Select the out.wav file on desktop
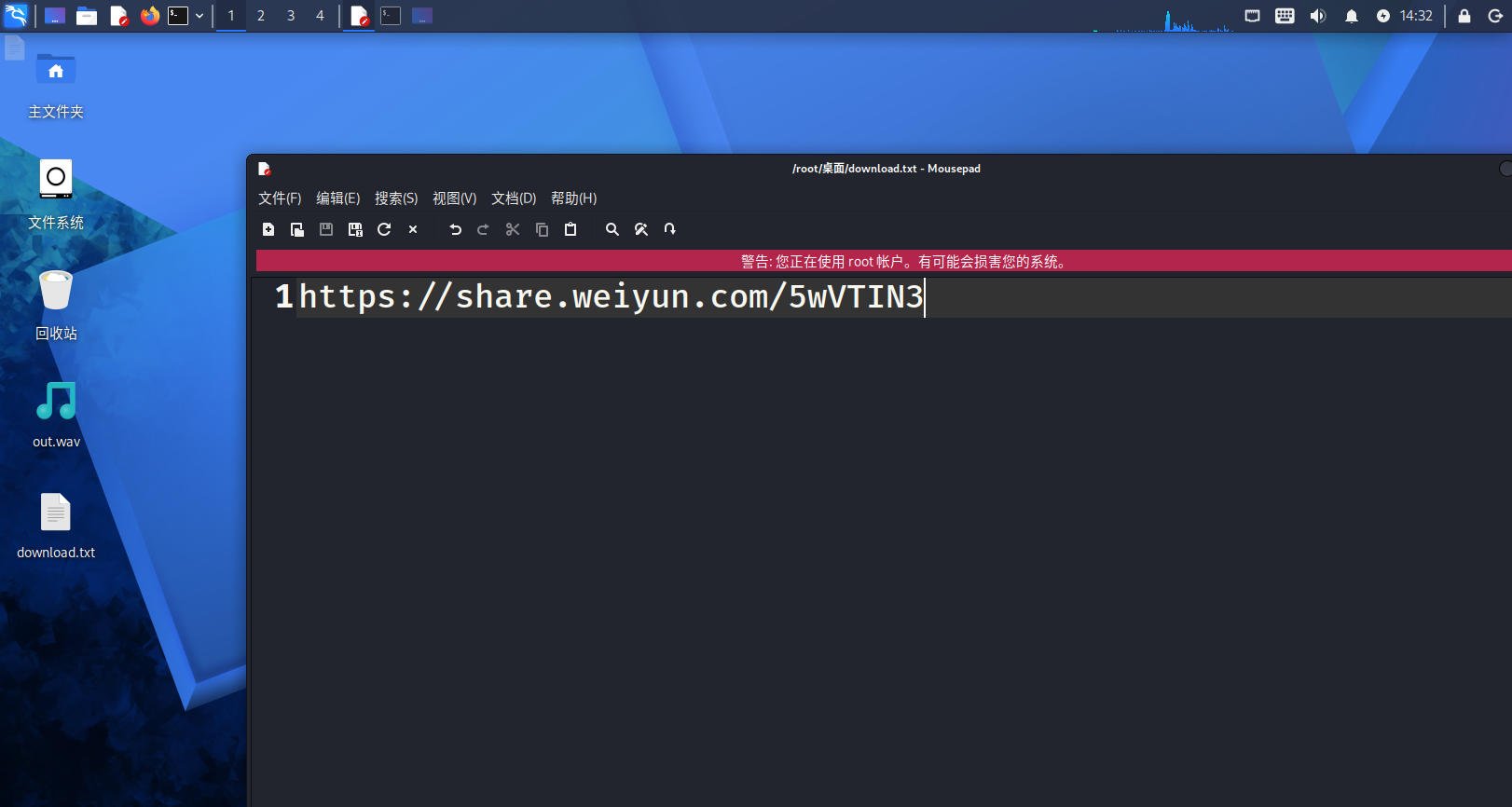 click(56, 415)
